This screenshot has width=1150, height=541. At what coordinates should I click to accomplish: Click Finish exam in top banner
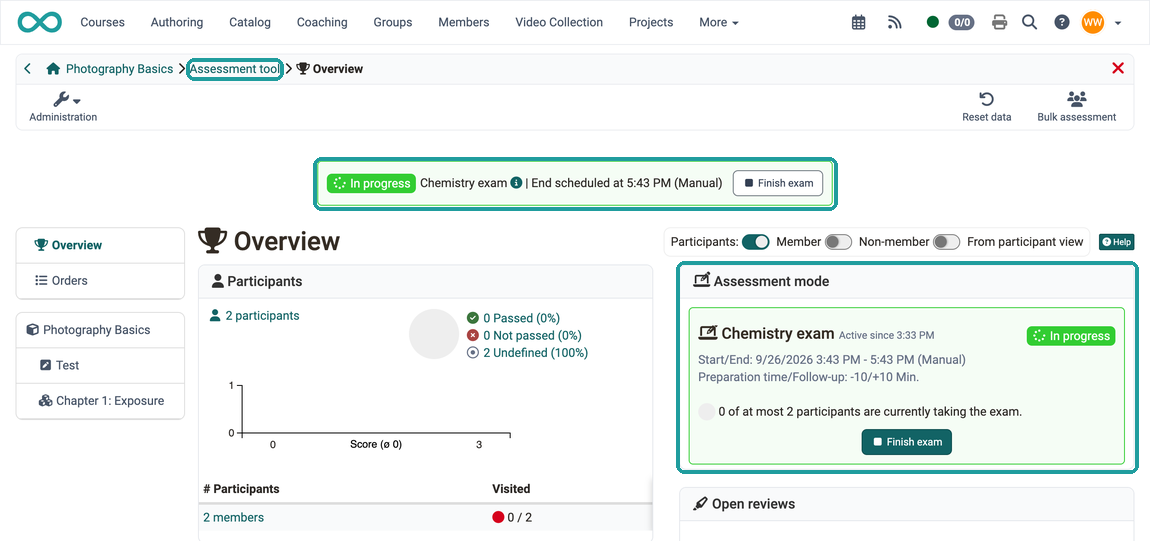click(777, 183)
